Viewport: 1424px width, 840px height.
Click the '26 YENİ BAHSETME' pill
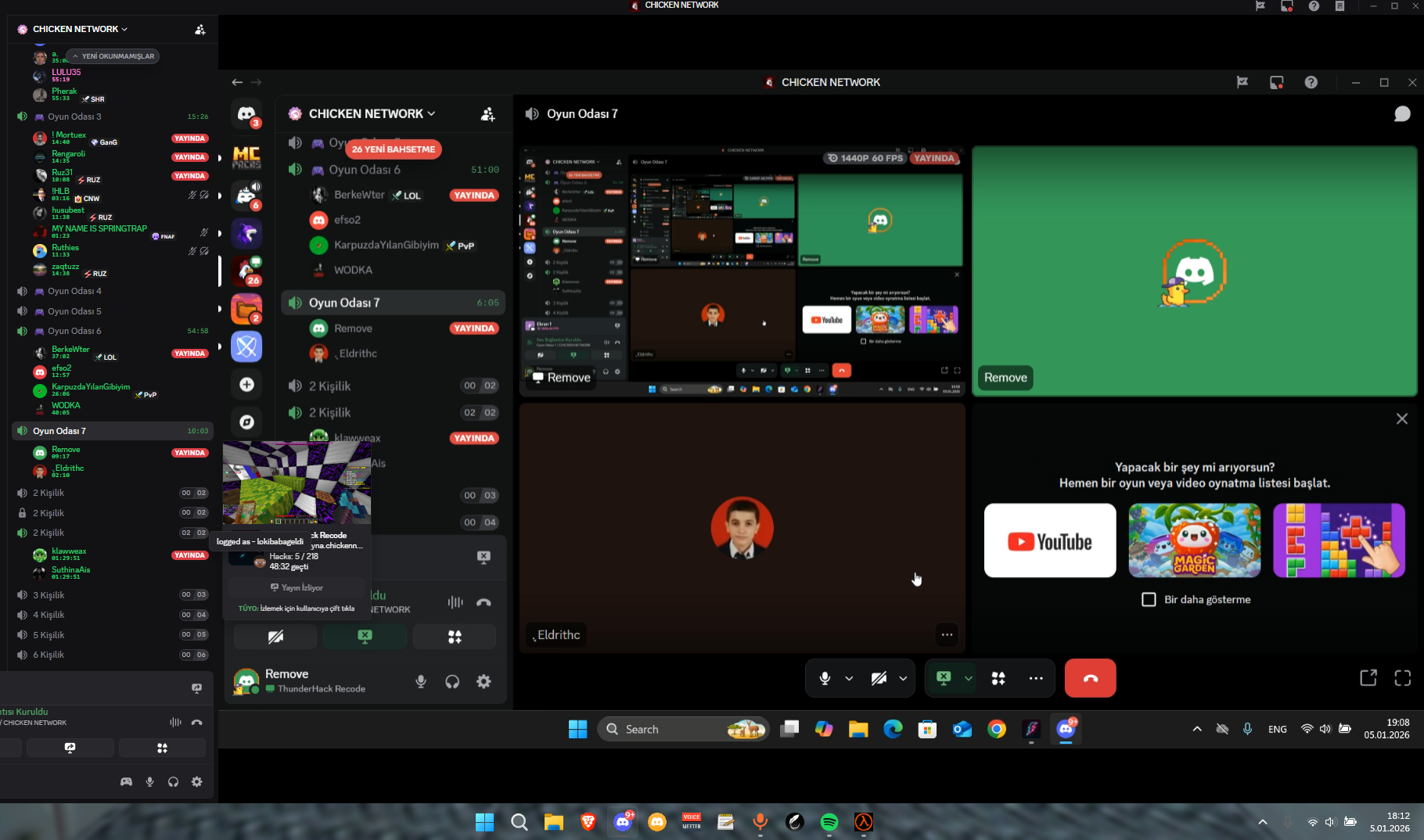coord(394,149)
